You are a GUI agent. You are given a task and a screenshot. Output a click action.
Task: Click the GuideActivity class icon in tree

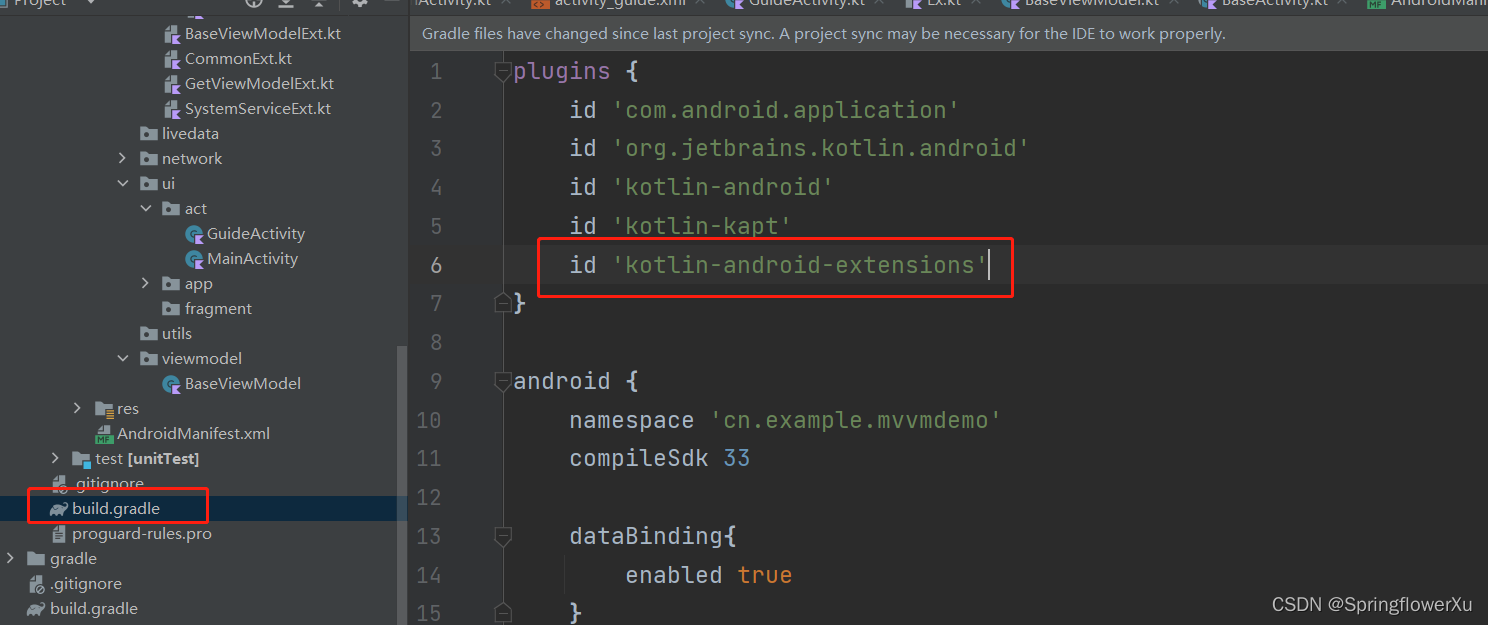point(194,234)
